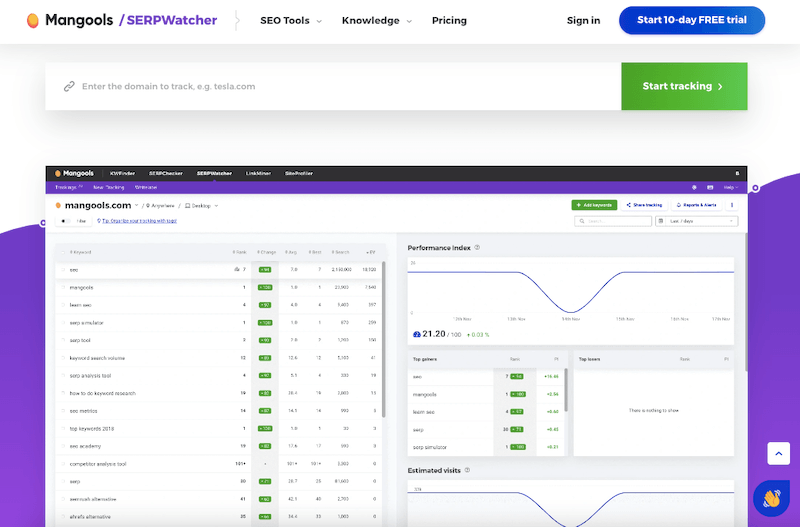Viewport: 800px width, 527px height.
Task: Open the /SERPWatcher product link
Action: tap(168, 20)
